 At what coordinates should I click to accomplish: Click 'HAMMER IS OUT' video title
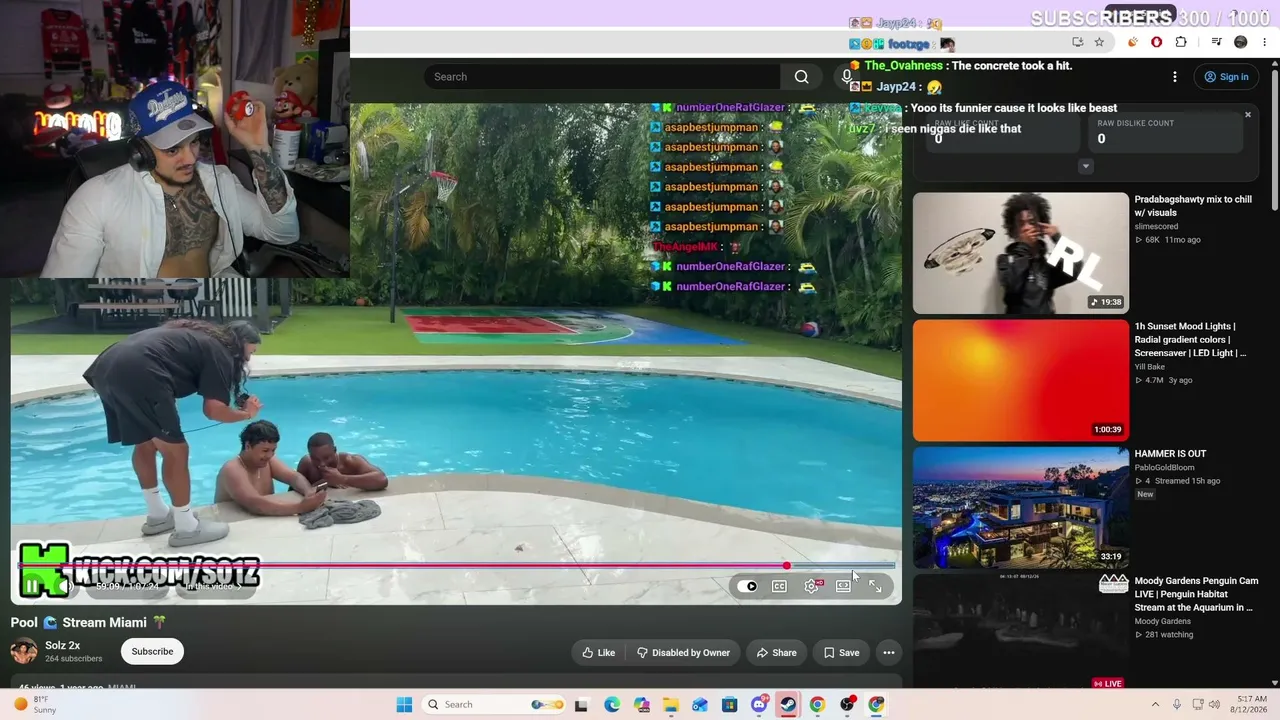click(x=1170, y=454)
